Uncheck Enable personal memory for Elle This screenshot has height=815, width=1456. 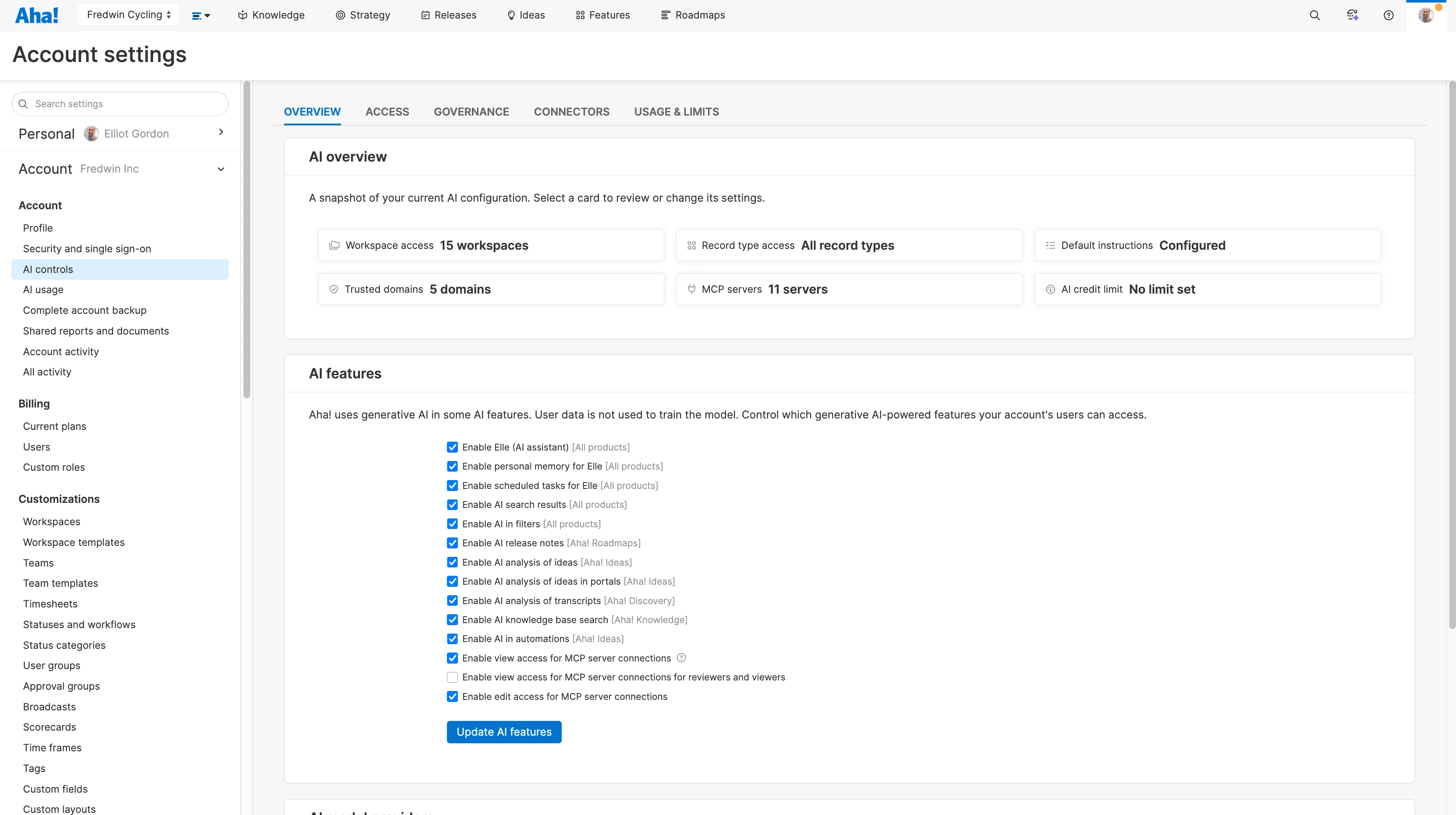[x=452, y=466]
